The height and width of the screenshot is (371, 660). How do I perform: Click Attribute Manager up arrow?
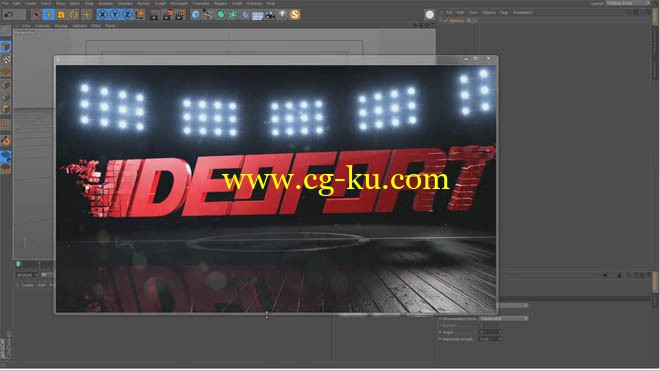coord(619,275)
